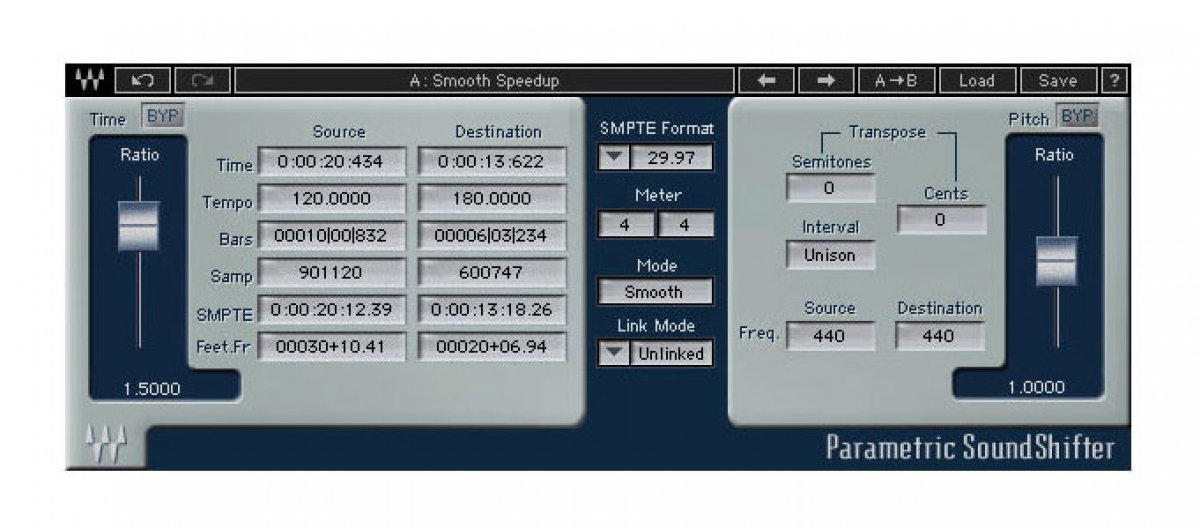Click the Source SMPTE field 0:00:20:12.39
The width and height of the screenshot is (1200, 529).
[332, 310]
